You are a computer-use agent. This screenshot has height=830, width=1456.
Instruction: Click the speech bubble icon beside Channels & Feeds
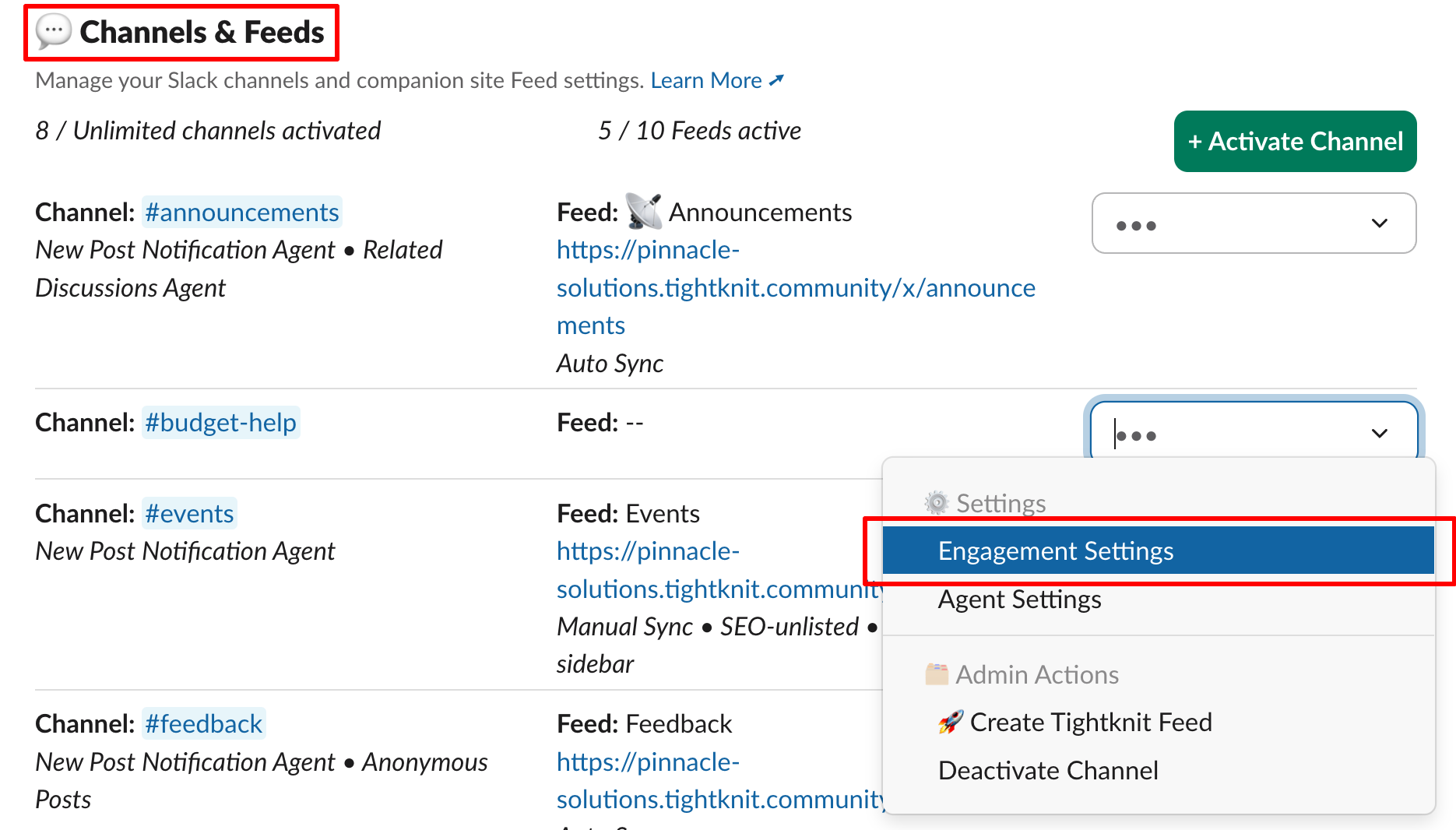(x=54, y=32)
